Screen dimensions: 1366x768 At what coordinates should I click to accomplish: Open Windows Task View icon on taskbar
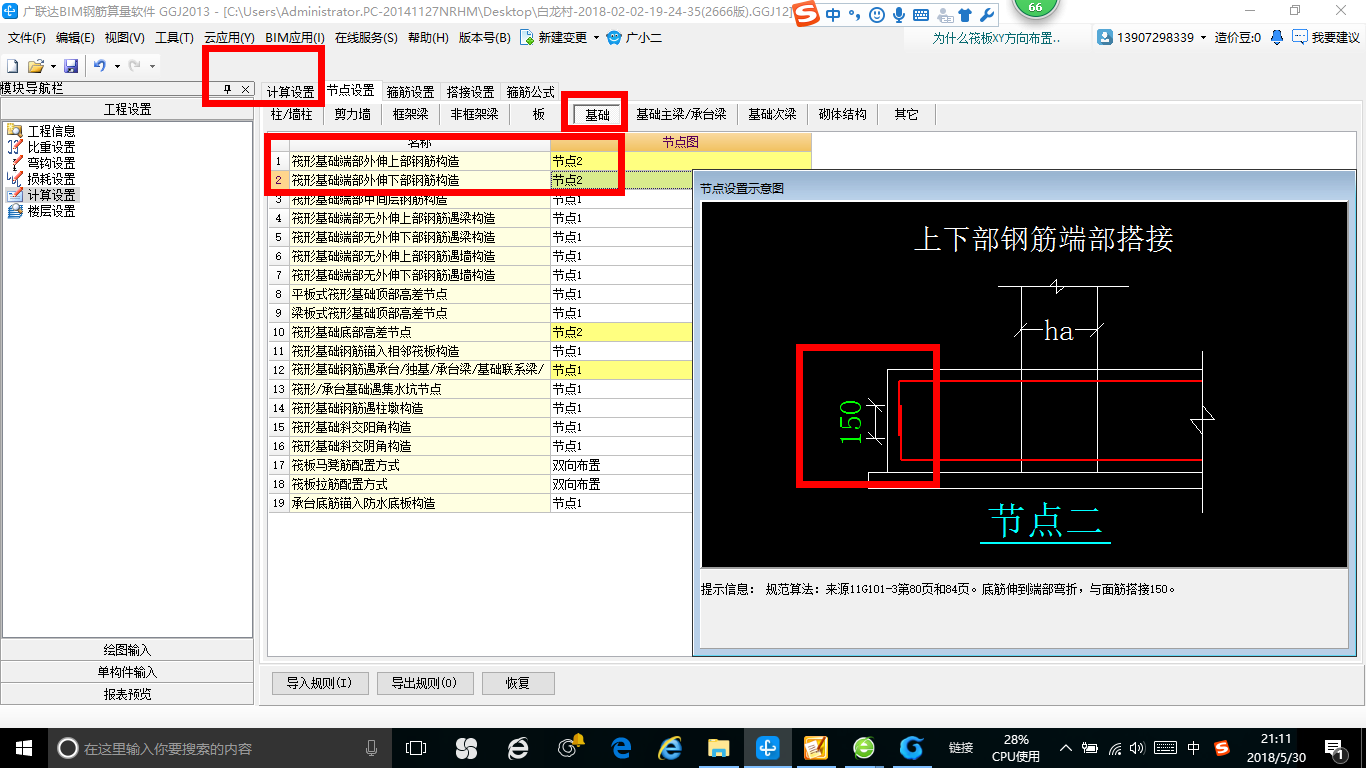[x=415, y=747]
